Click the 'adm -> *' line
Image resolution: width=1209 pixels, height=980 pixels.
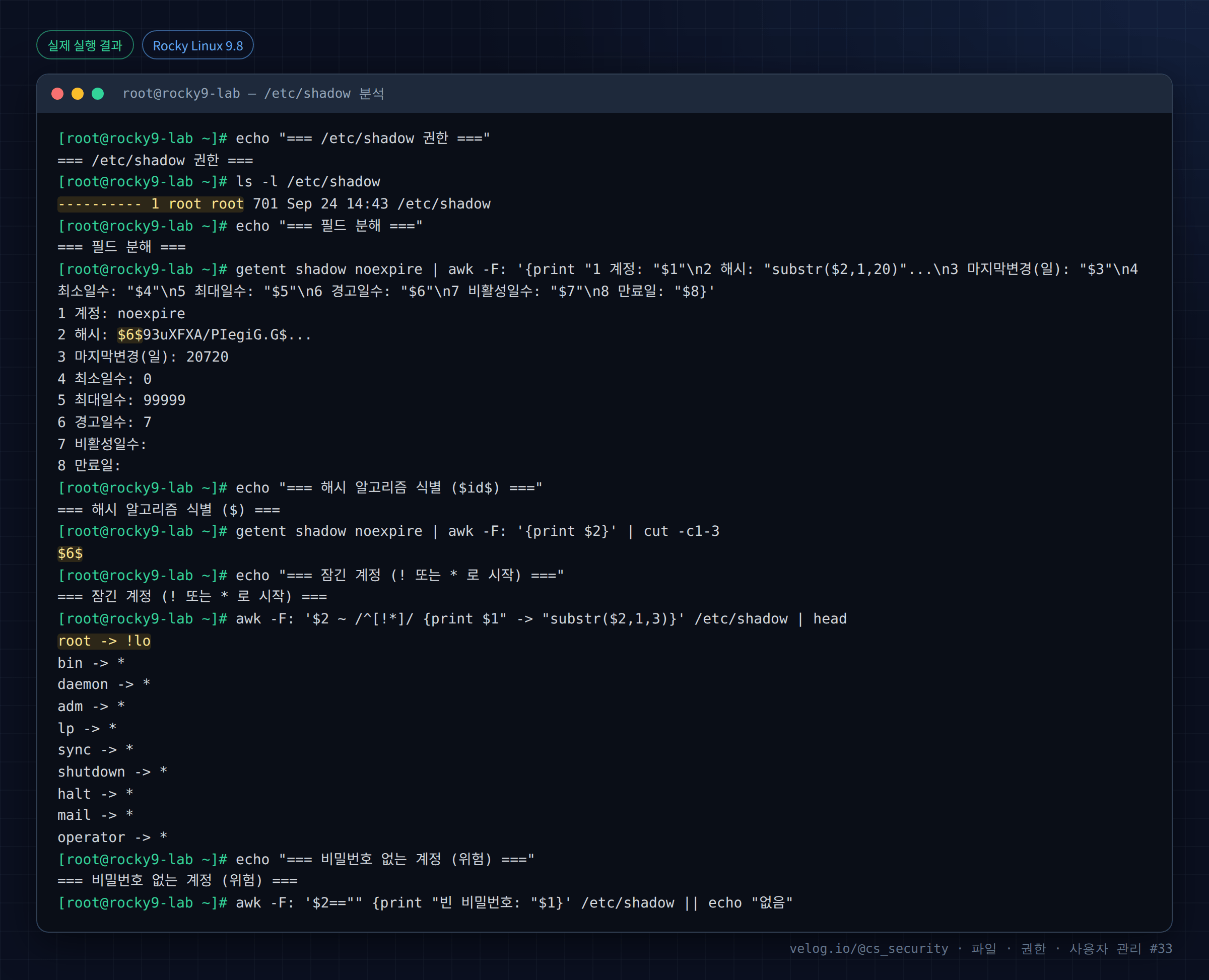92,706
